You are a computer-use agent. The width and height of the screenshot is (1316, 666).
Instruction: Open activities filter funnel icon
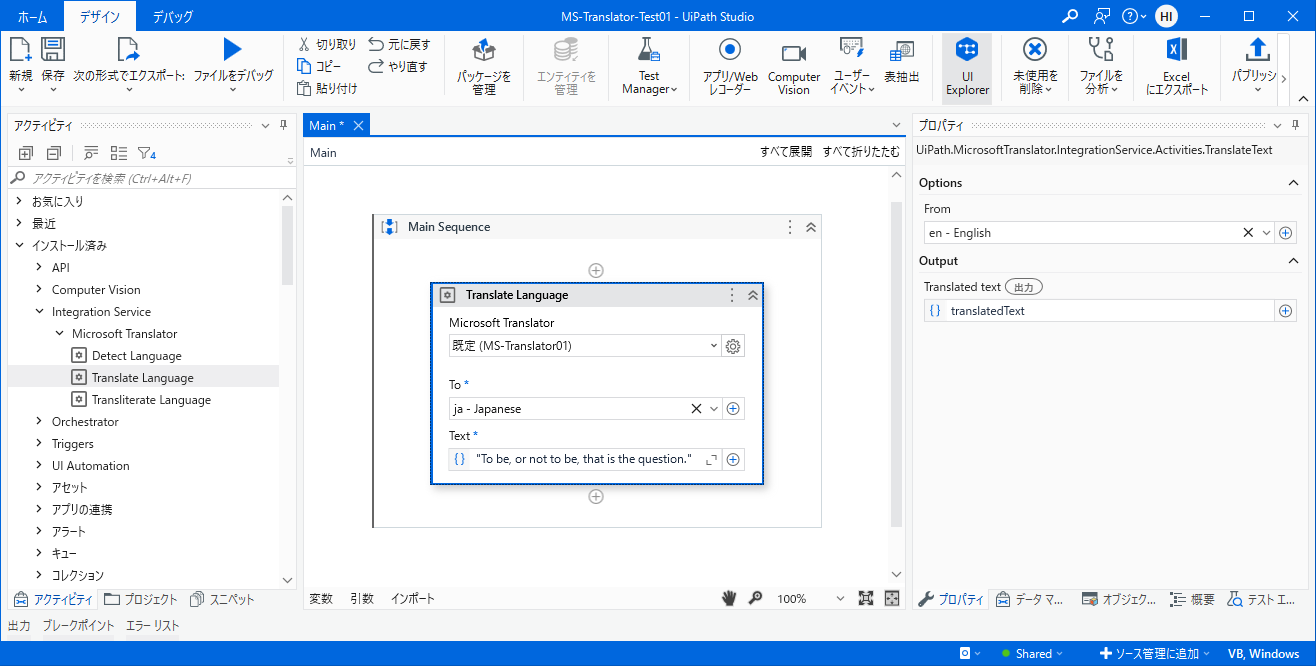(x=146, y=153)
